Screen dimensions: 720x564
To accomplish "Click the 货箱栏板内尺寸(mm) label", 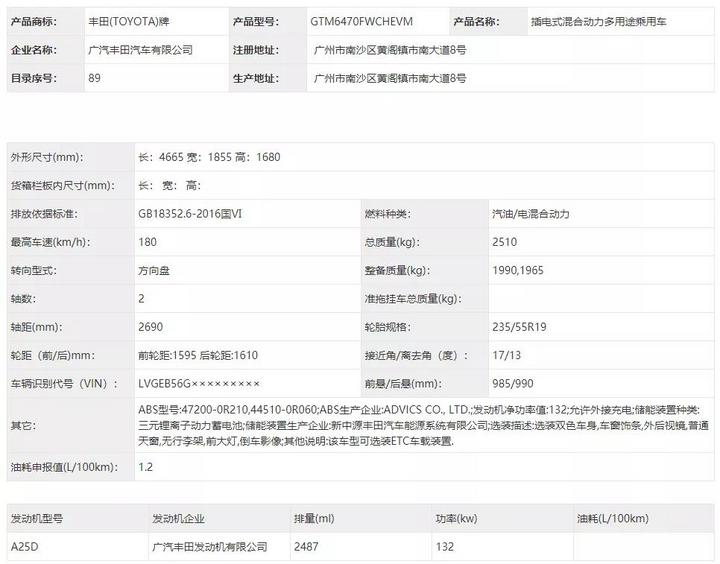I will click(62, 186).
